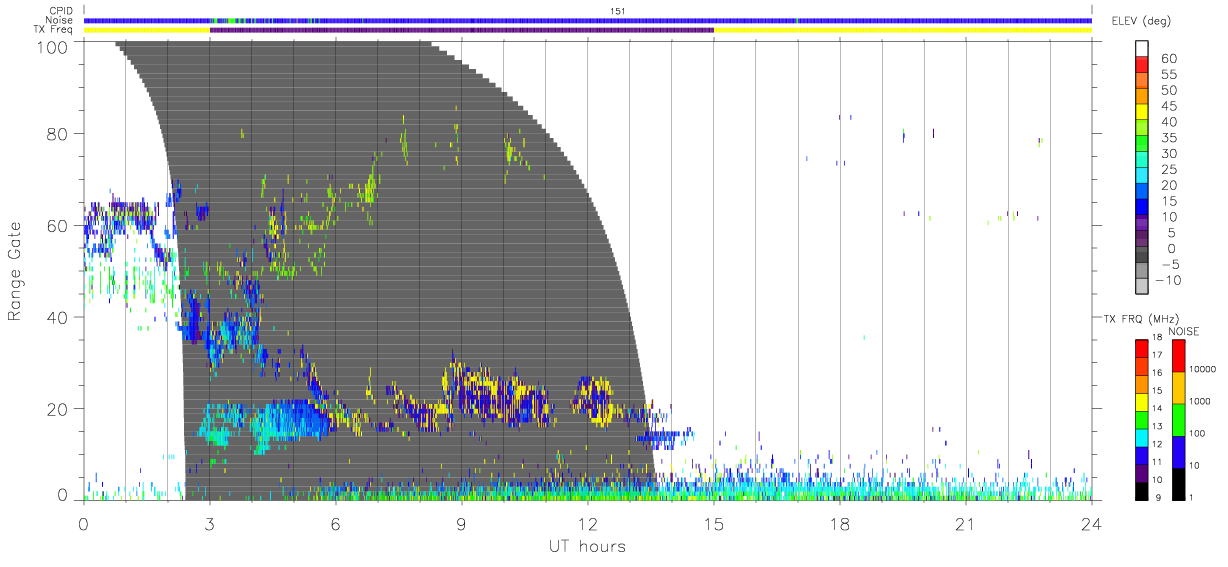
Task: Click the 0 tick on UT hours axis
Action: click(x=84, y=526)
